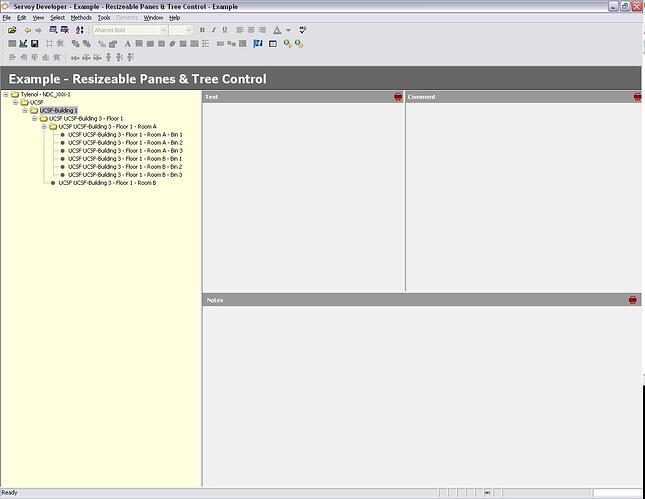Viewport: 645px width, 499px height.
Task: Click the gray forward arrow icon
Action: point(39,30)
